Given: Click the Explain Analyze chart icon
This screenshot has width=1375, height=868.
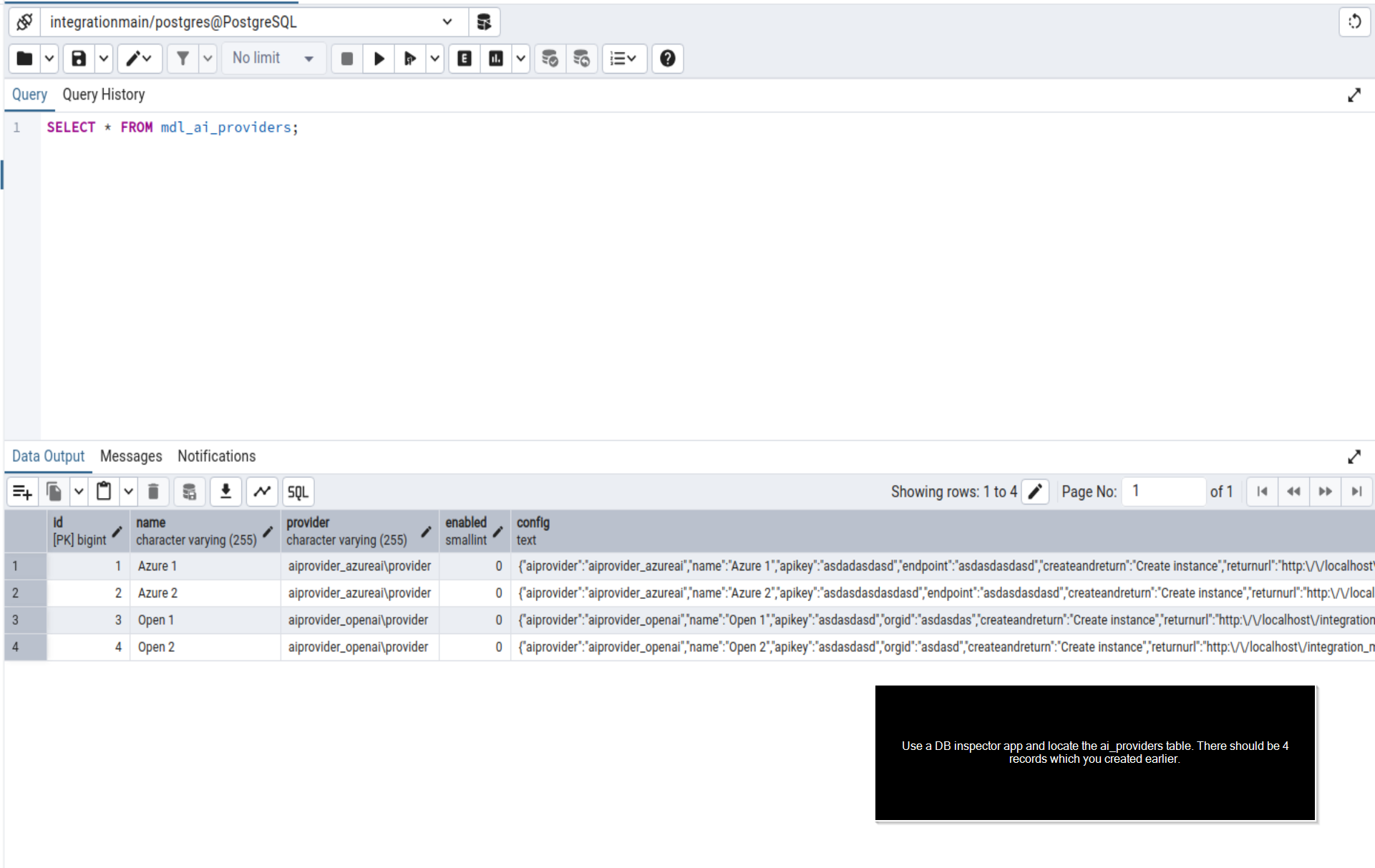Looking at the screenshot, I should pyautogui.click(x=496, y=59).
